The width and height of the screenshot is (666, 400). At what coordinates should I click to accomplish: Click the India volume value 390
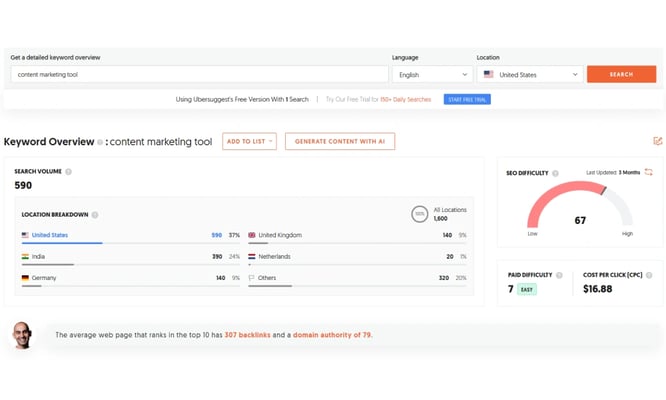tap(217, 256)
